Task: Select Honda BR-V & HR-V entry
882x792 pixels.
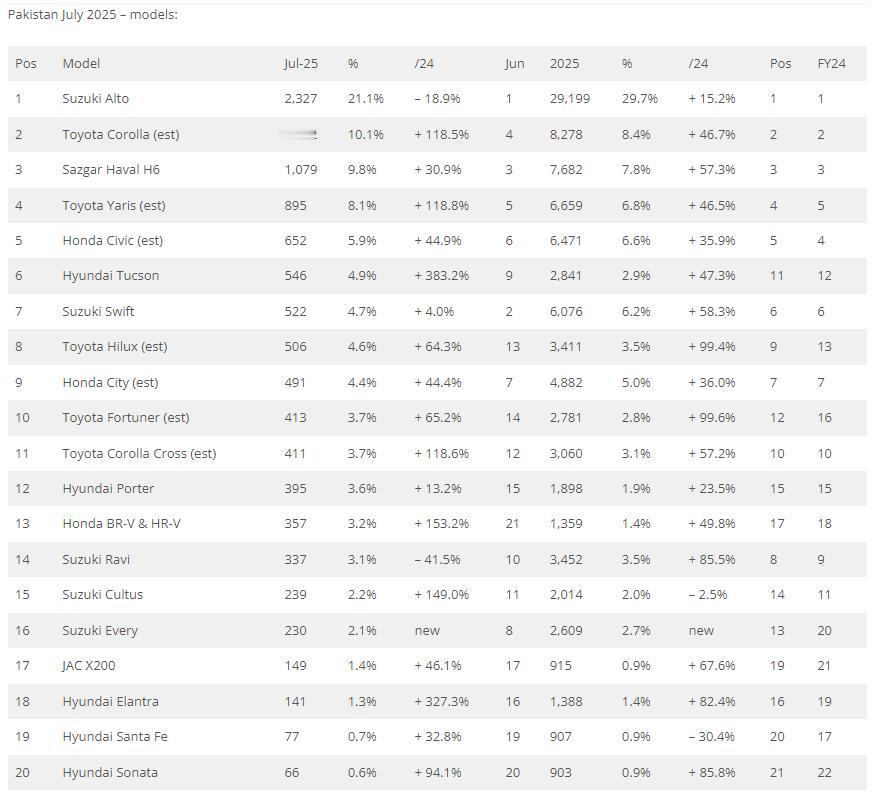Action: 122,524
